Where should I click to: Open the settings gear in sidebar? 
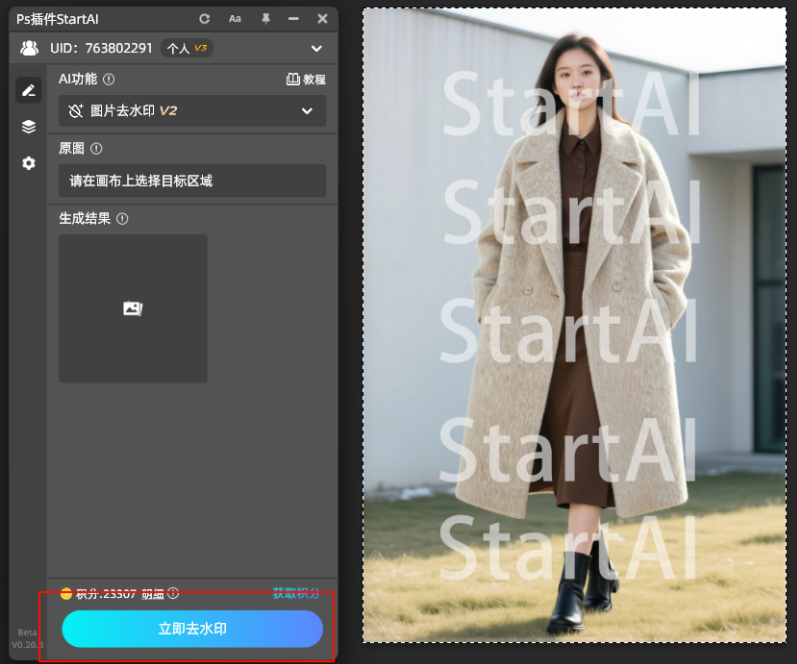(x=28, y=163)
